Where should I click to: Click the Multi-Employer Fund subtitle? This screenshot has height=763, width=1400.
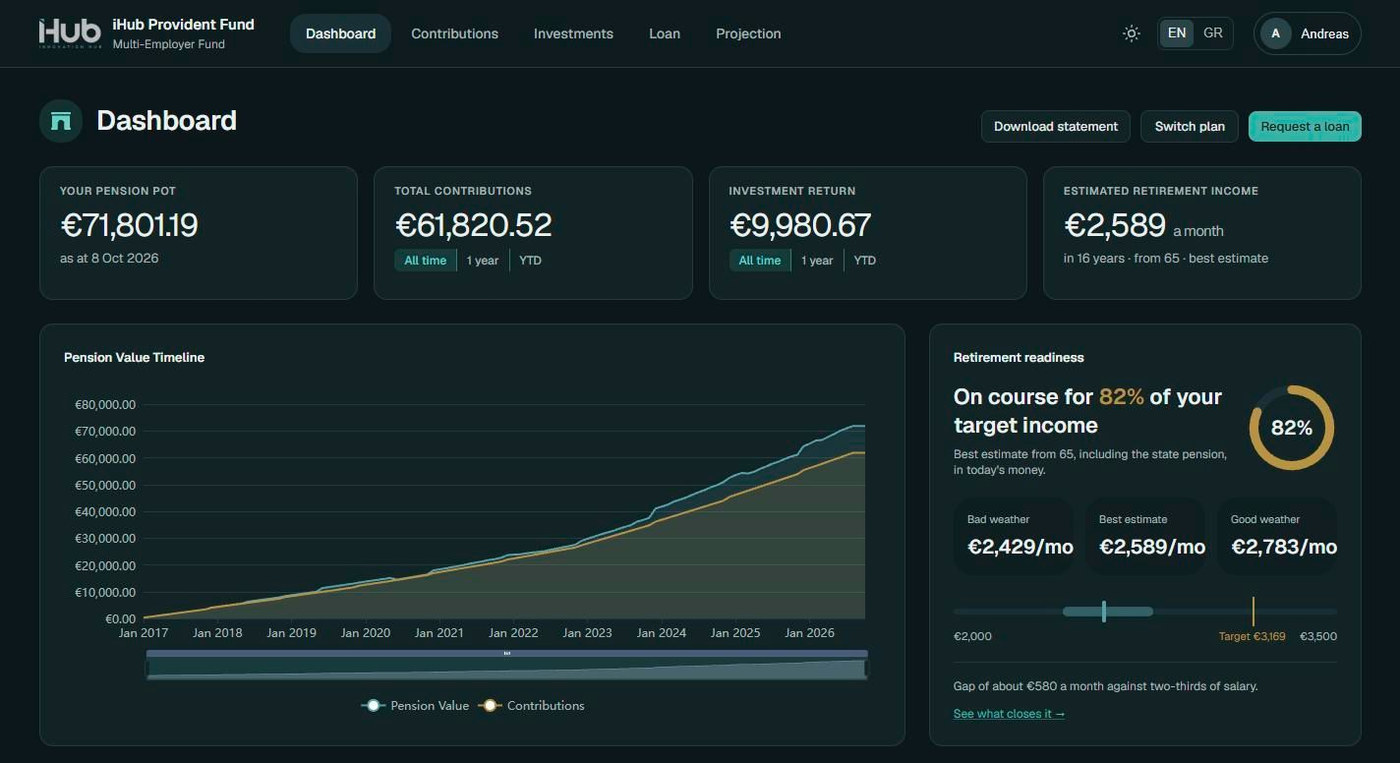[x=168, y=45]
